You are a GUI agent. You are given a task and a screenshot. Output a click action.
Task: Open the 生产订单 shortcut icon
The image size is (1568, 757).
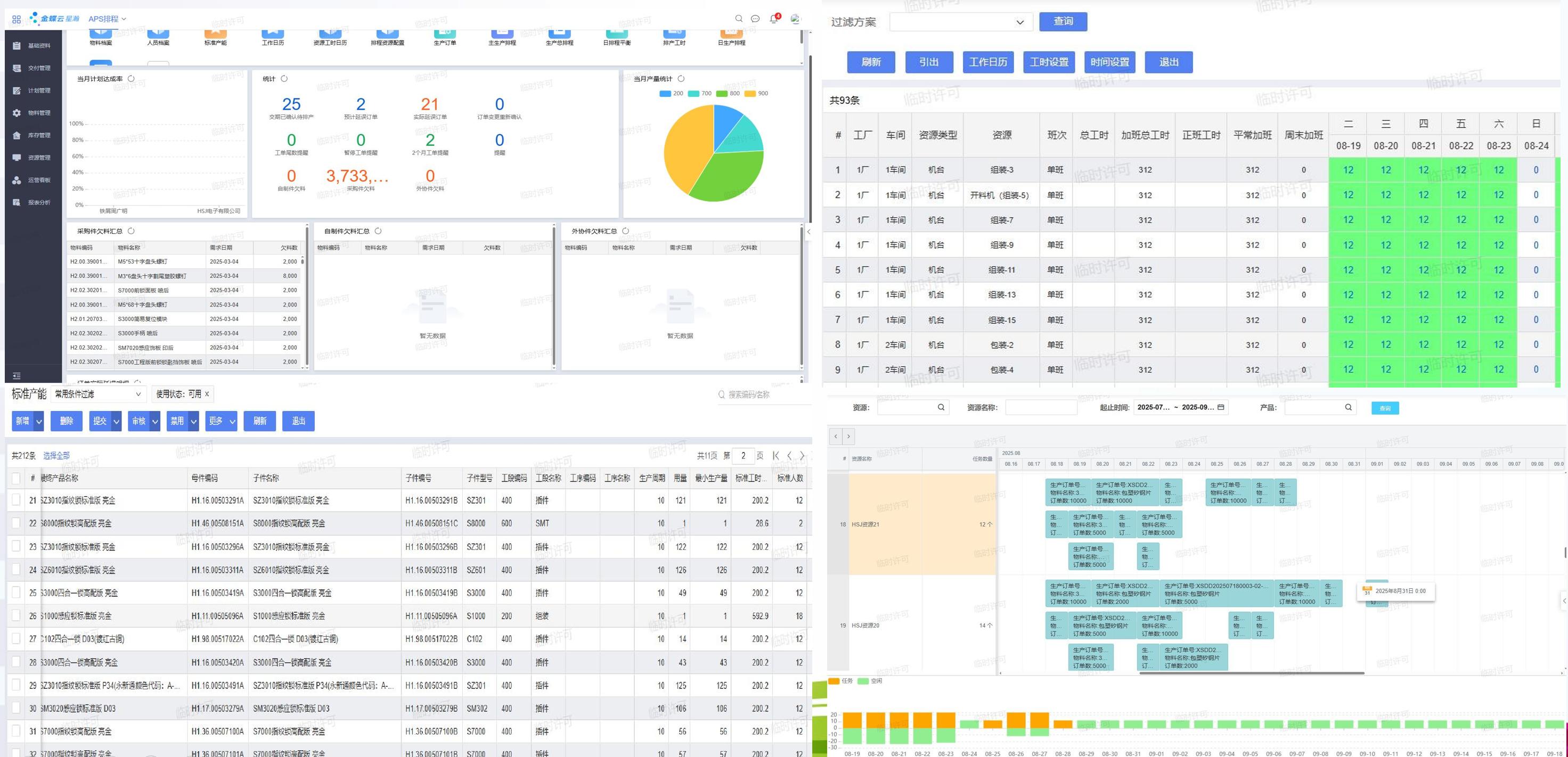[444, 35]
